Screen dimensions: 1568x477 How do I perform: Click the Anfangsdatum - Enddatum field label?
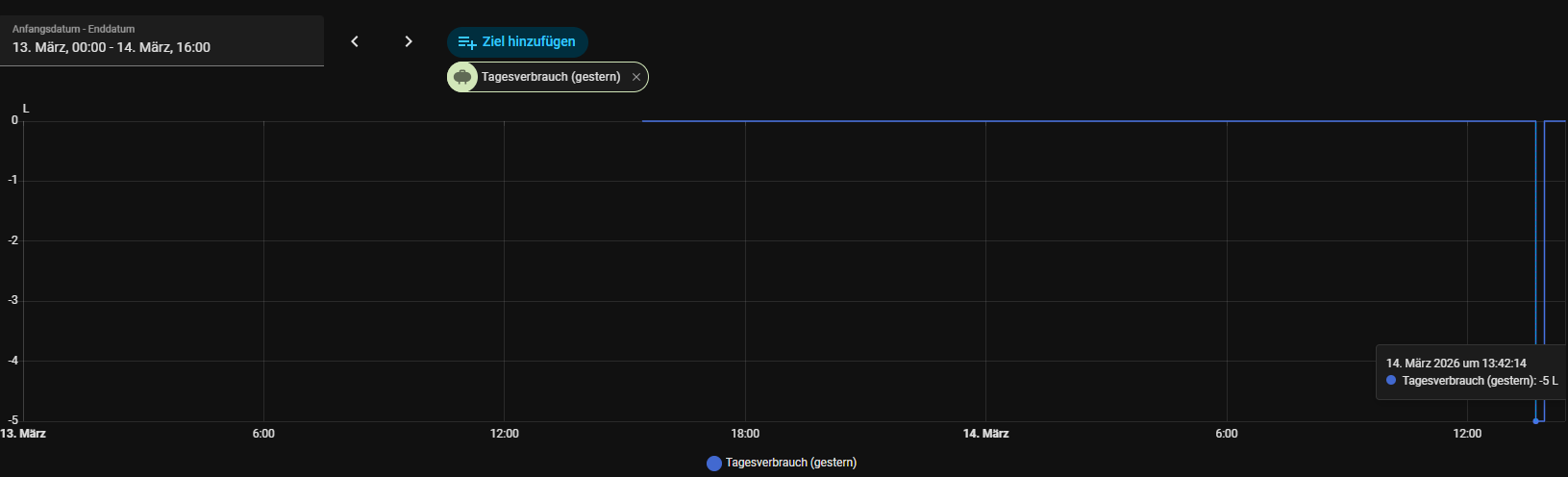[x=73, y=29]
